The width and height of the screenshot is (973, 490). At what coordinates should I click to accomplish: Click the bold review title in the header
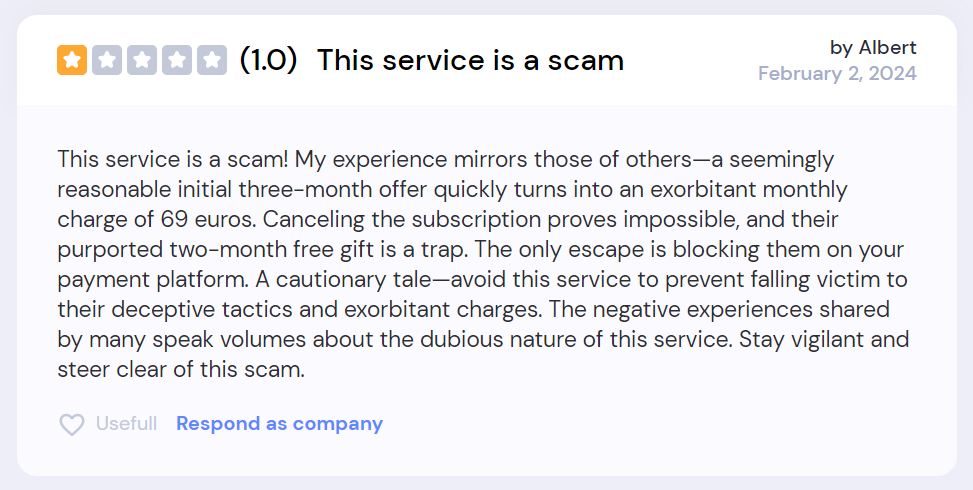[x=470, y=60]
